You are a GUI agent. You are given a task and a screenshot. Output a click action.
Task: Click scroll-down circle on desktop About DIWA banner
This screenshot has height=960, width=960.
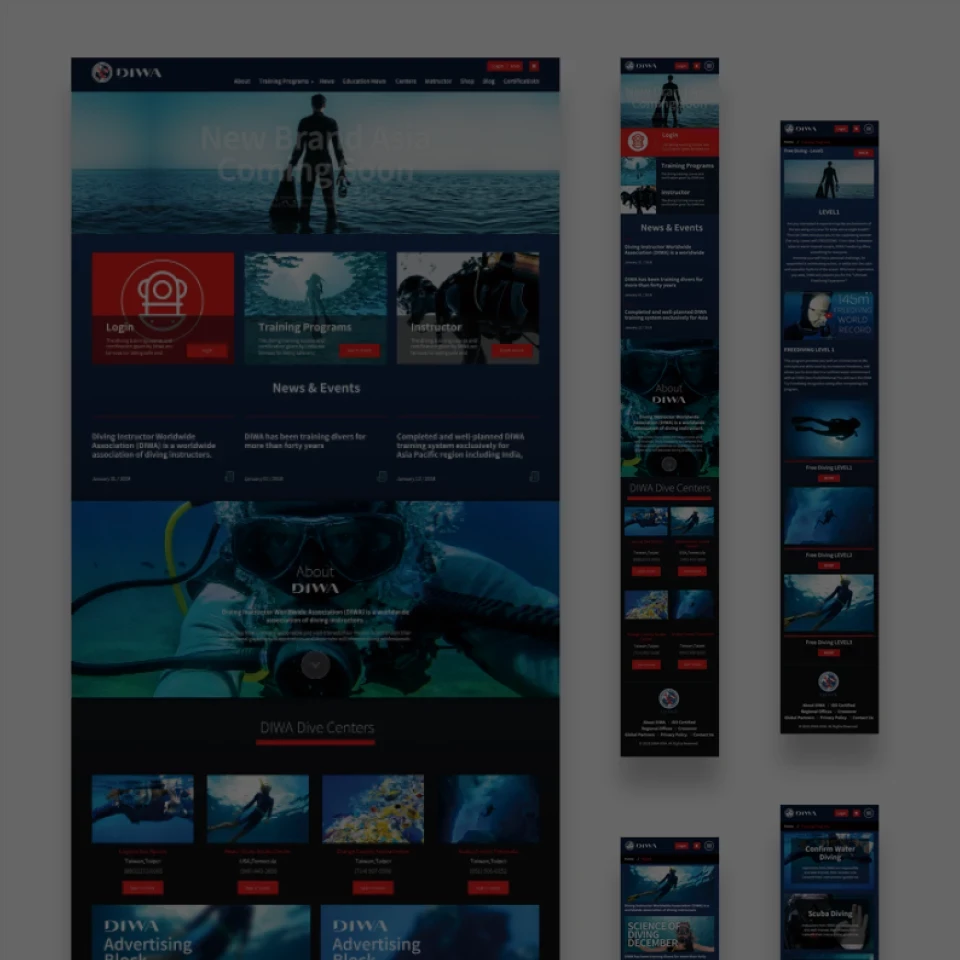pyautogui.click(x=315, y=665)
